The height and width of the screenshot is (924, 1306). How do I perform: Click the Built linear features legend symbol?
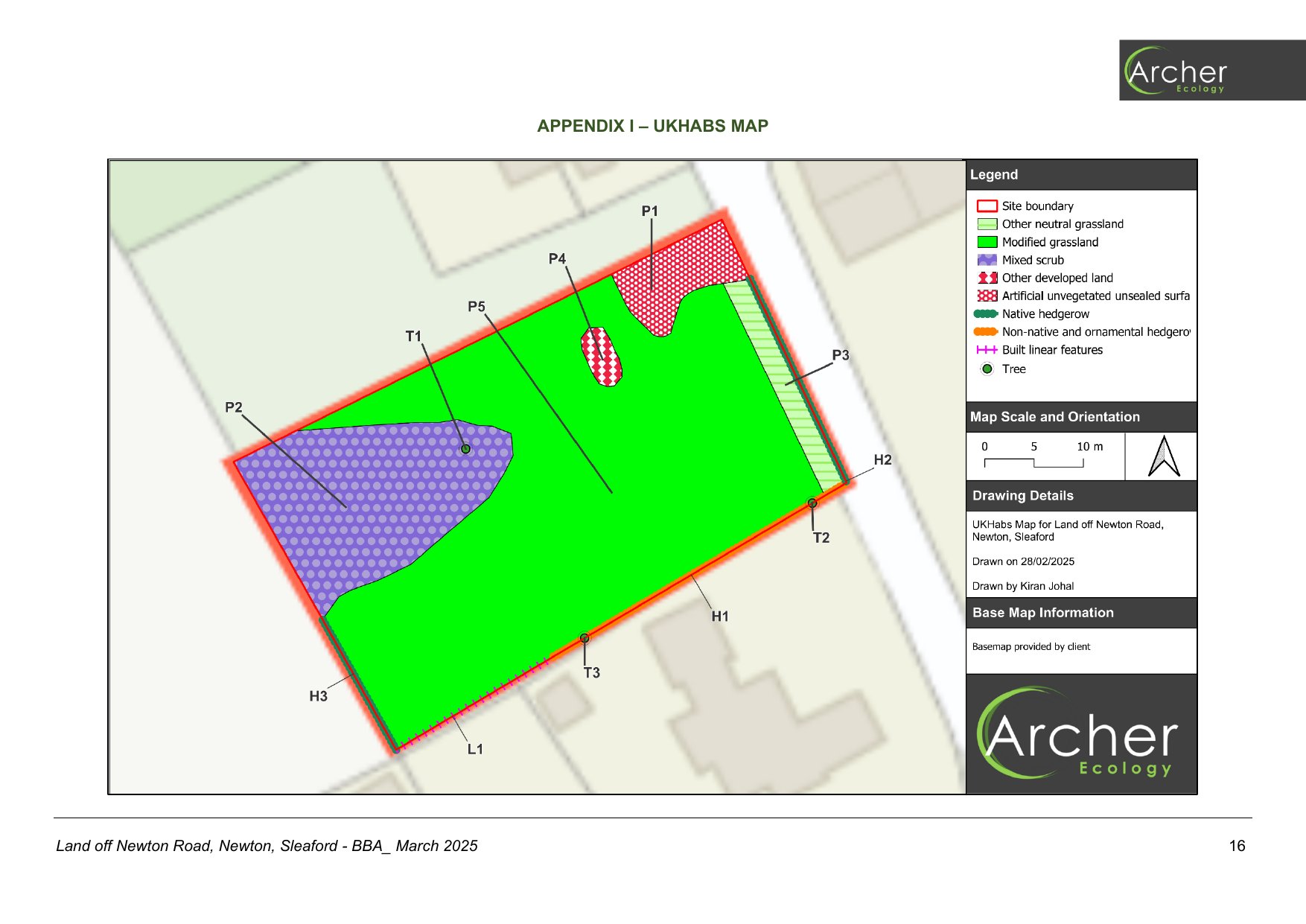[x=987, y=350]
